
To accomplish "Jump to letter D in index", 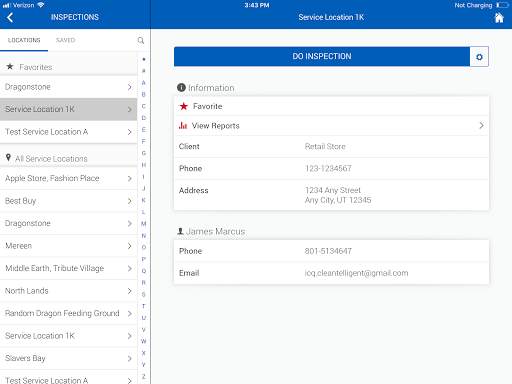I will point(144,118).
